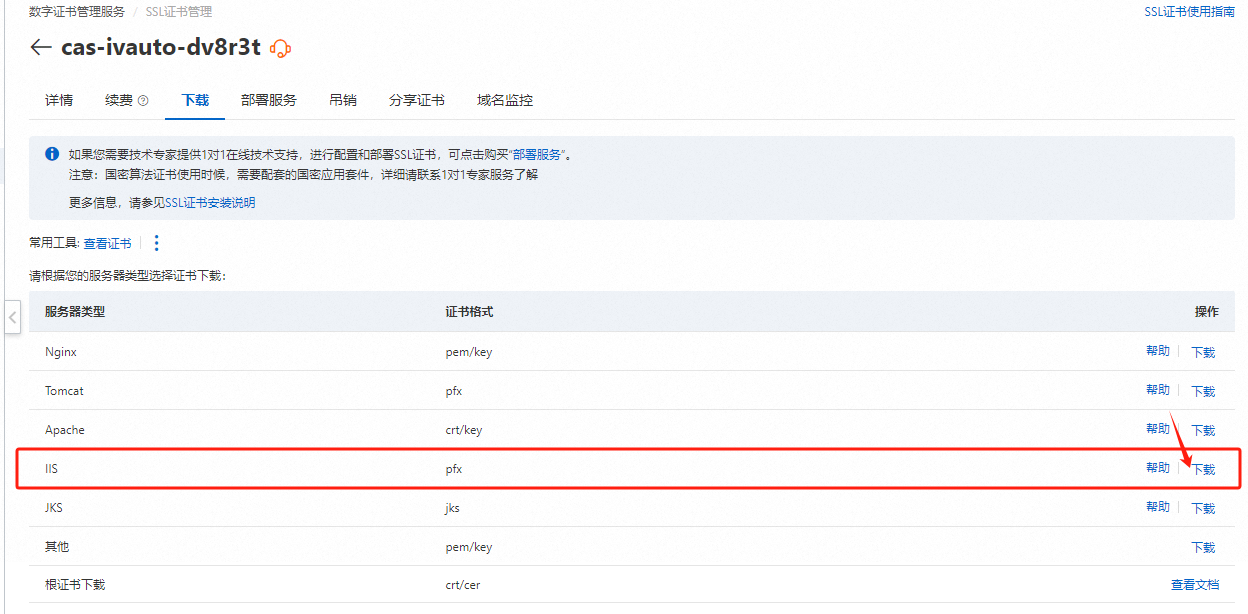The height and width of the screenshot is (614, 1248).
Task: Download the Tomcat pfx certificate
Action: click(1203, 391)
